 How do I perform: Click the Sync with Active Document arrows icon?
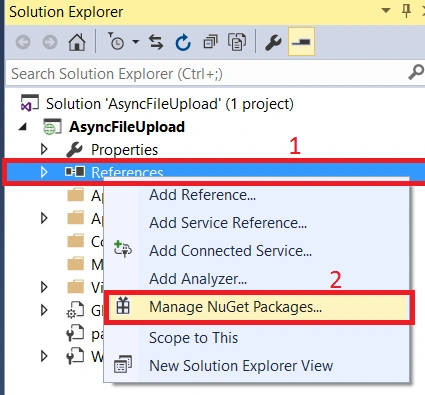coord(156,42)
